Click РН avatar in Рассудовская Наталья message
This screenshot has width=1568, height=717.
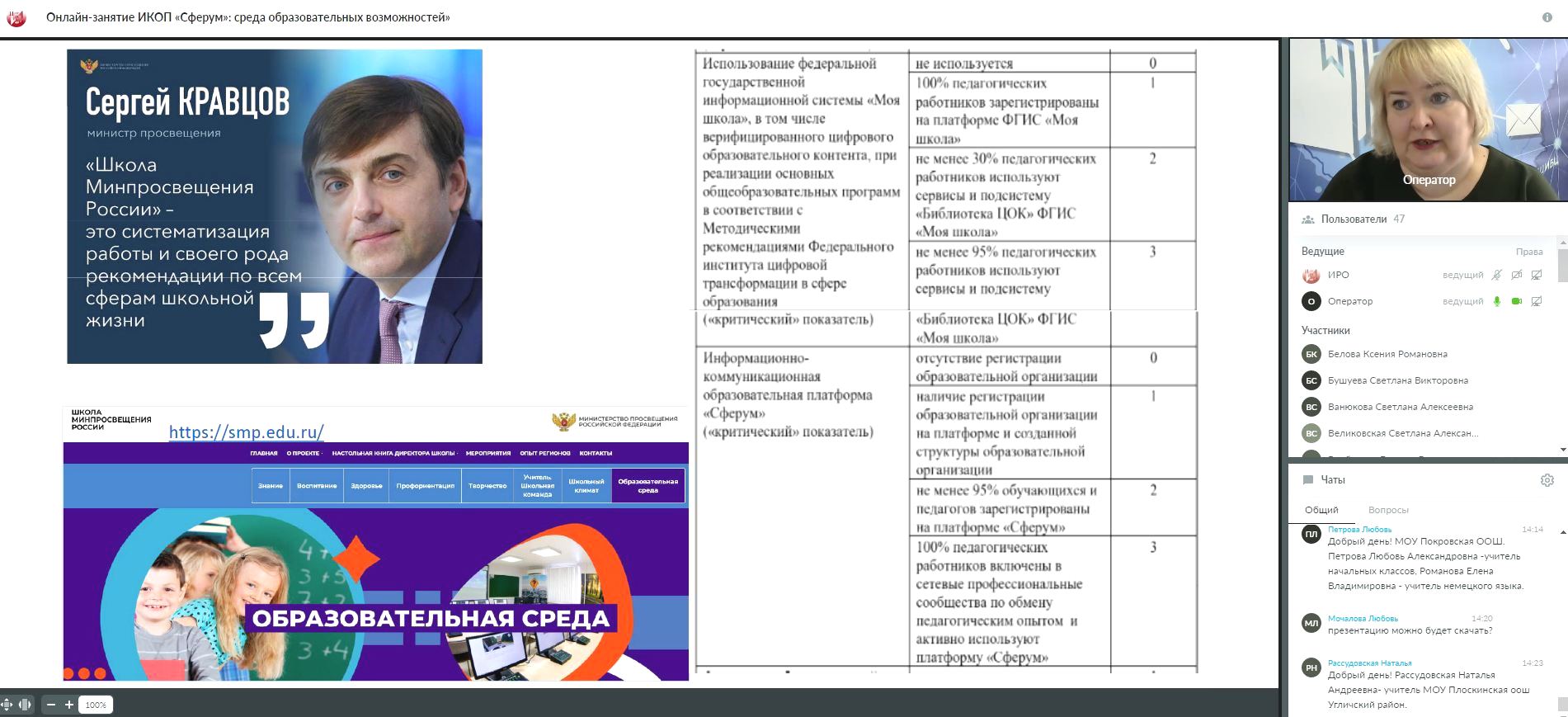[1311, 668]
